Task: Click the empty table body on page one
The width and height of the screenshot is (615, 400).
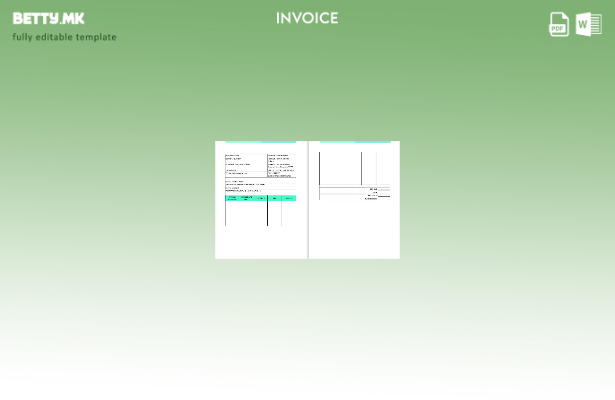Action: point(246,214)
